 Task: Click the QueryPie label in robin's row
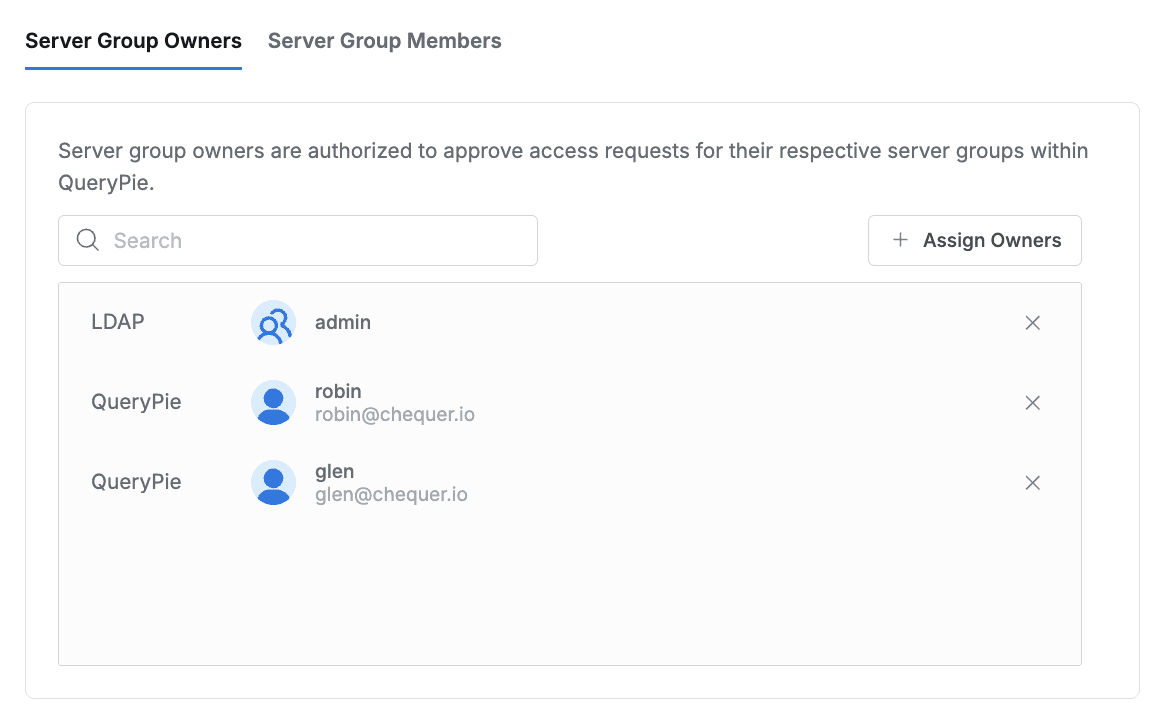136,402
